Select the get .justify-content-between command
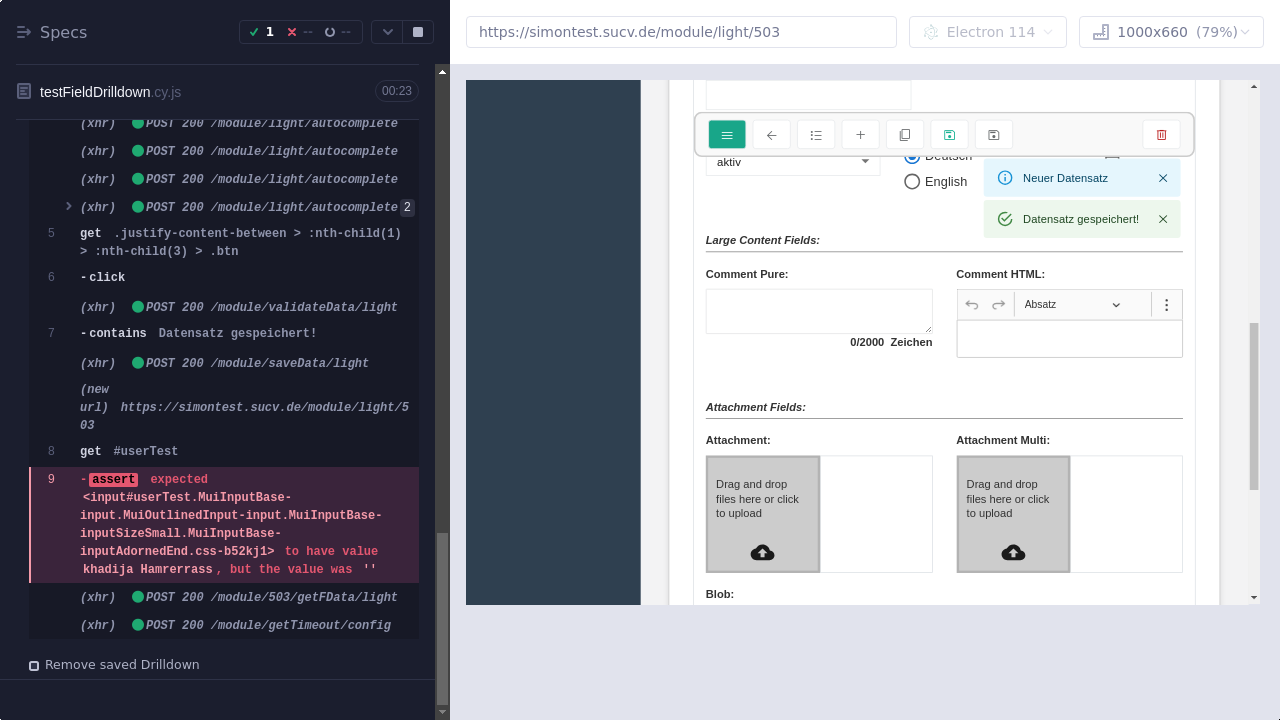1280x720 pixels. point(224,242)
